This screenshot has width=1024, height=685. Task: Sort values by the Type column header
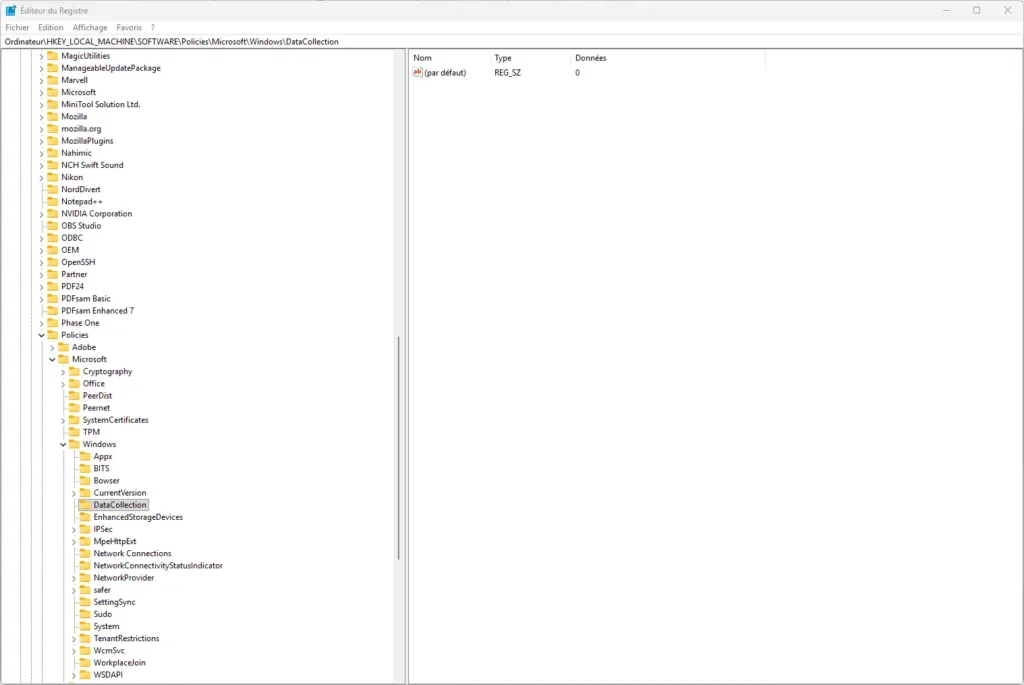click(505, 57)
